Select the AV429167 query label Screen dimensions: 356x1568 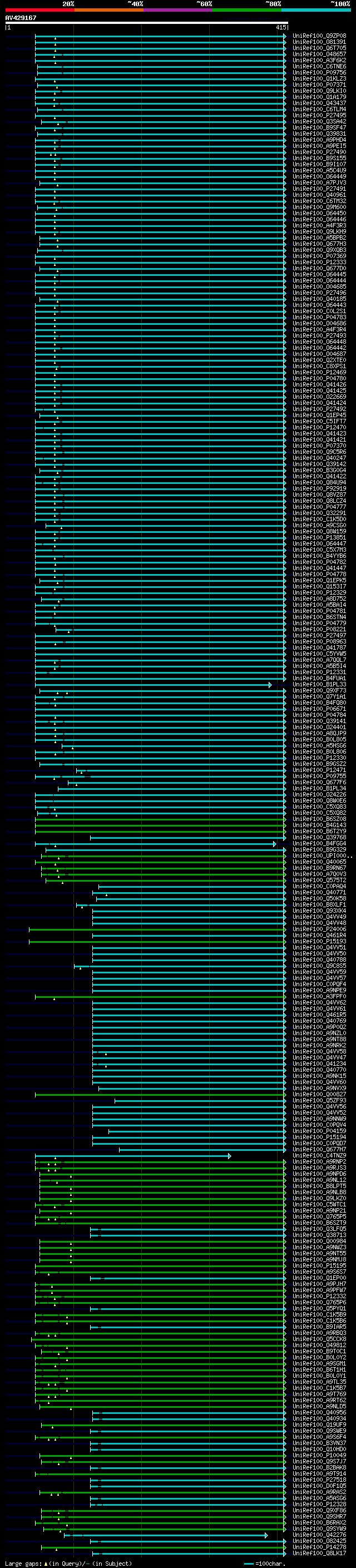tap(21, 18)
